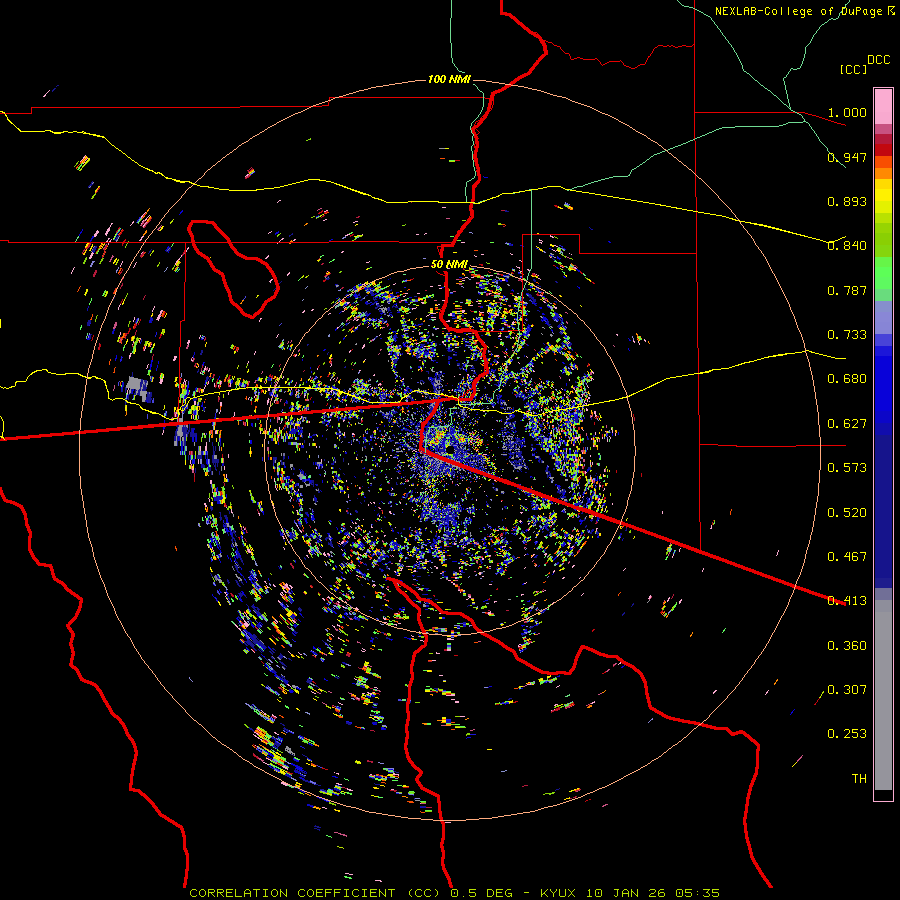The height and width of the screenshot is (900, 900).
Task: Select the 0.893 color bar value
Action: 847,201
